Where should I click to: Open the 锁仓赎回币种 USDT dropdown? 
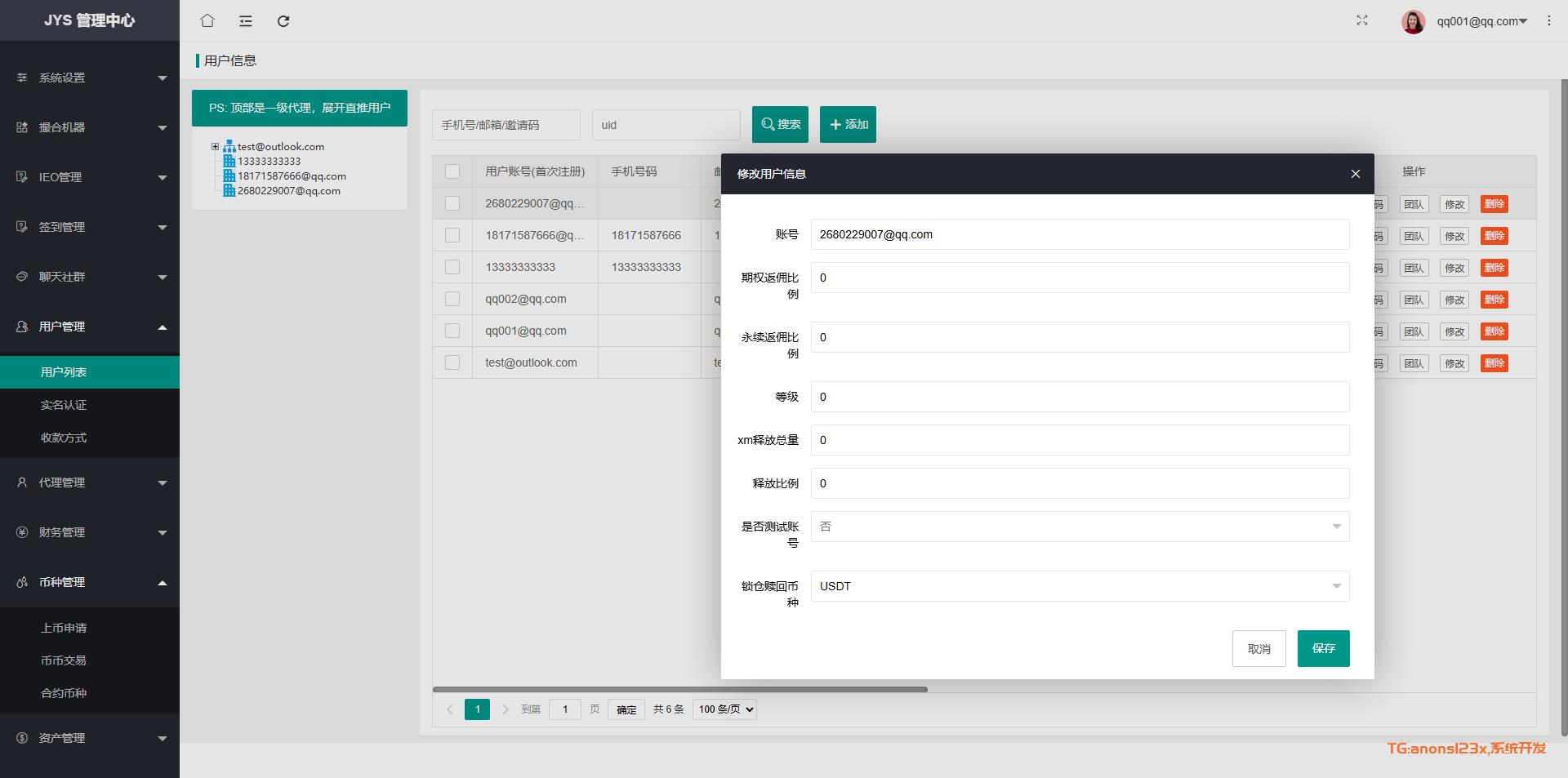pyautogui.click(x=1079, y=586)
